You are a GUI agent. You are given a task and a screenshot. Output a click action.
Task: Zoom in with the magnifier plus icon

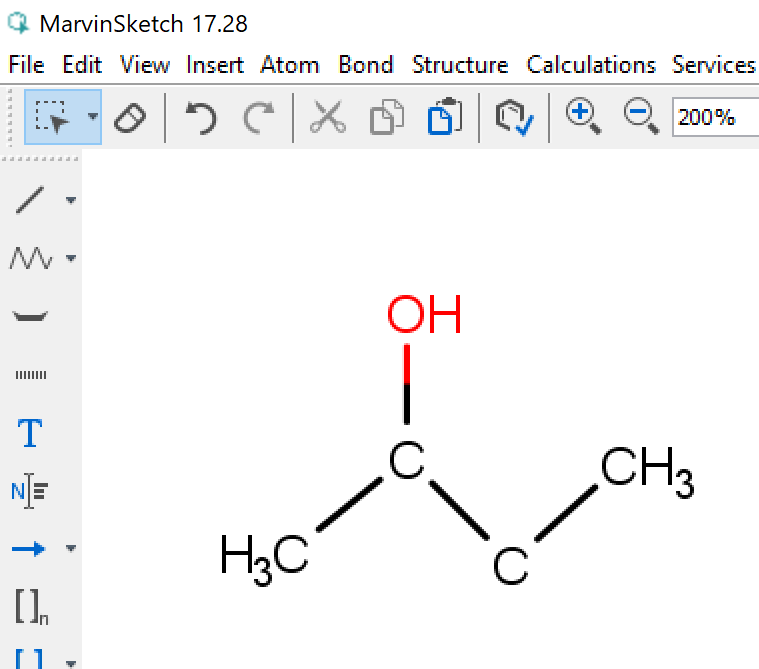(583, 117)
